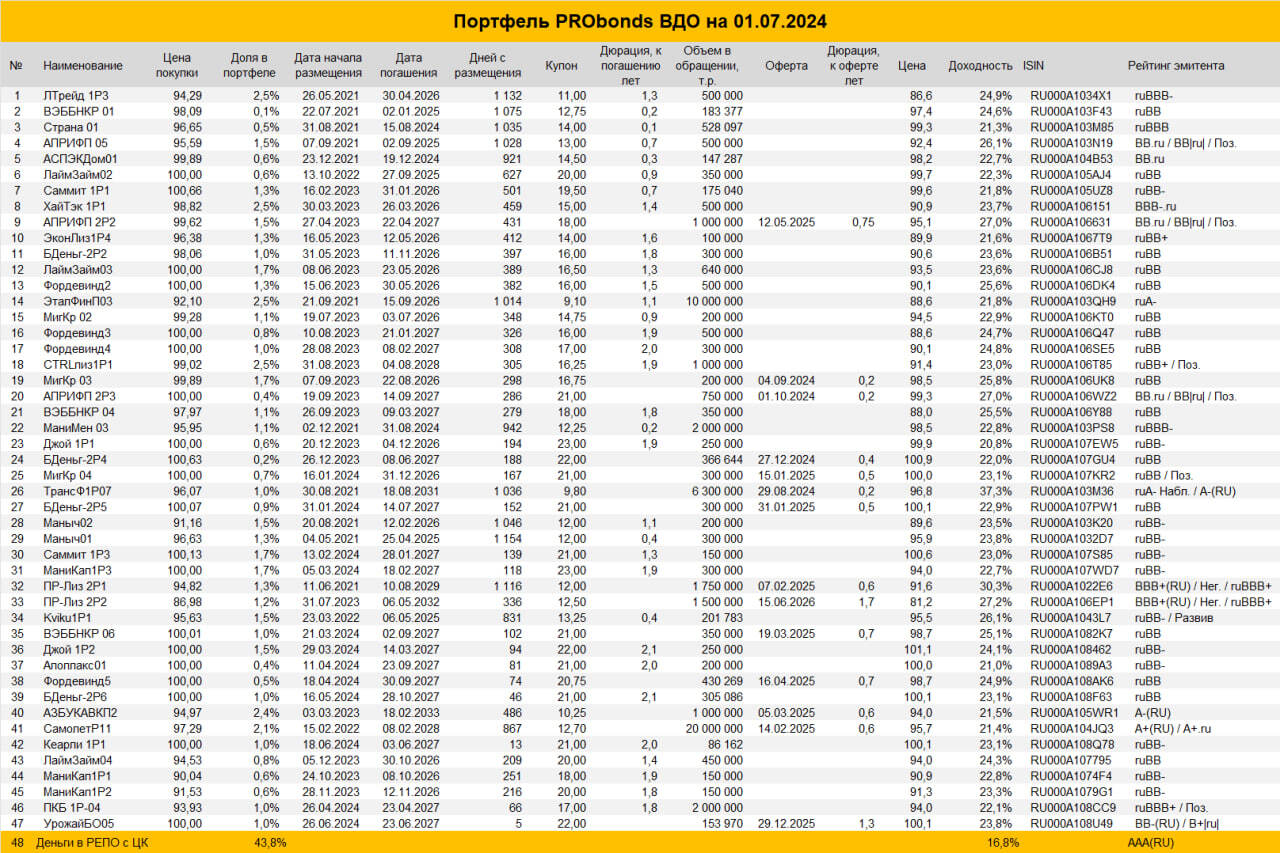The height and width of the screenshot is (853, 1280).
Task: Select the 'Доля в портфеле' header
Action: pos(251,66)
